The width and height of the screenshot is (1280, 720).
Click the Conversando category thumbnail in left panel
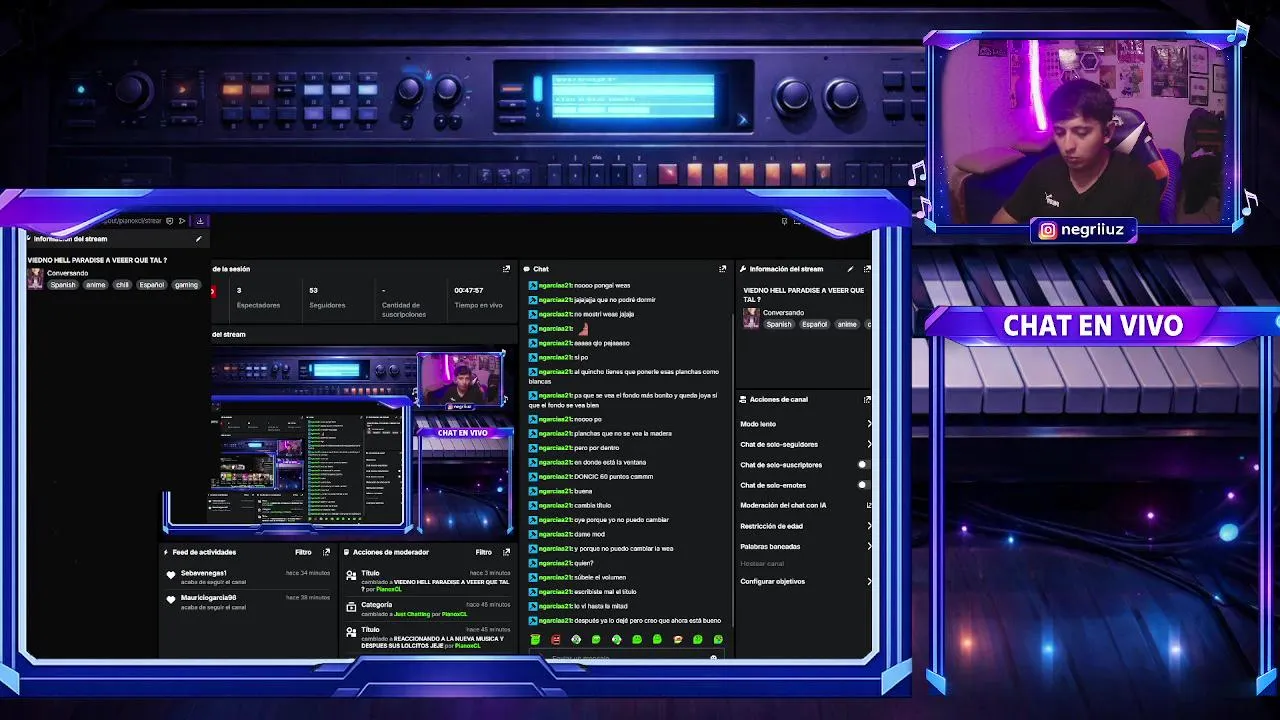tap(36, 280)
